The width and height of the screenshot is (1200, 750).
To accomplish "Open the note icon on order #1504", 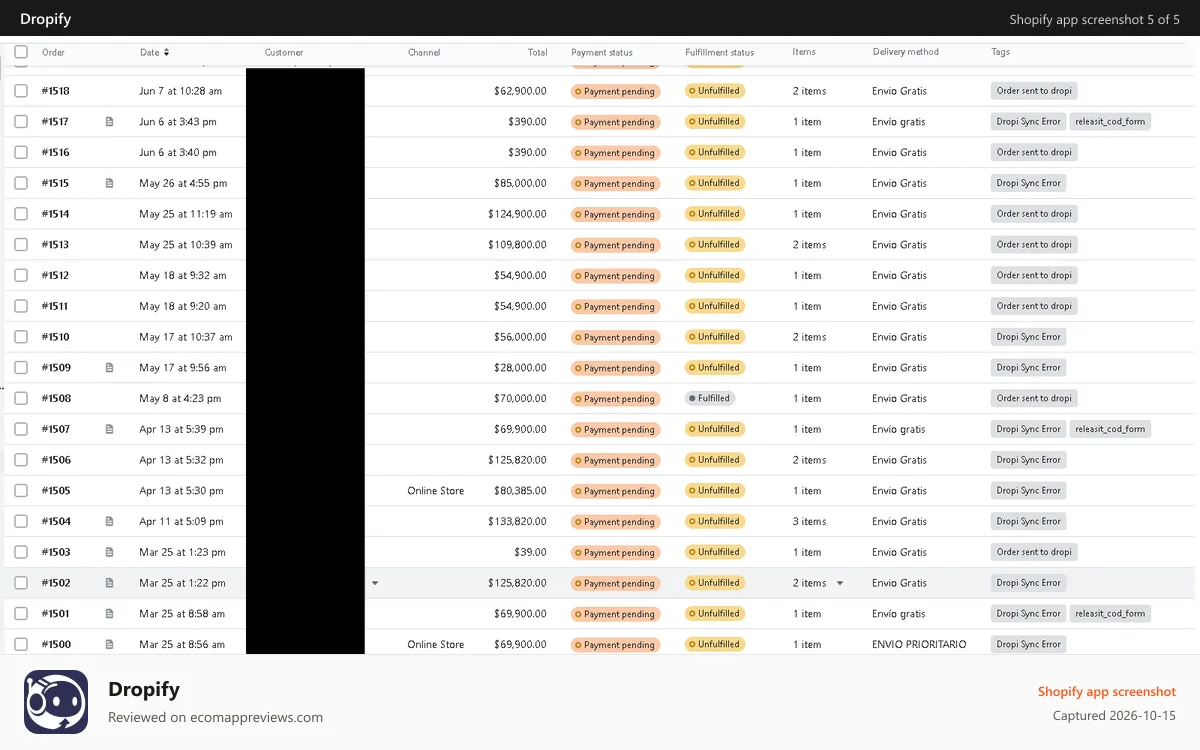I will point(110,521).
